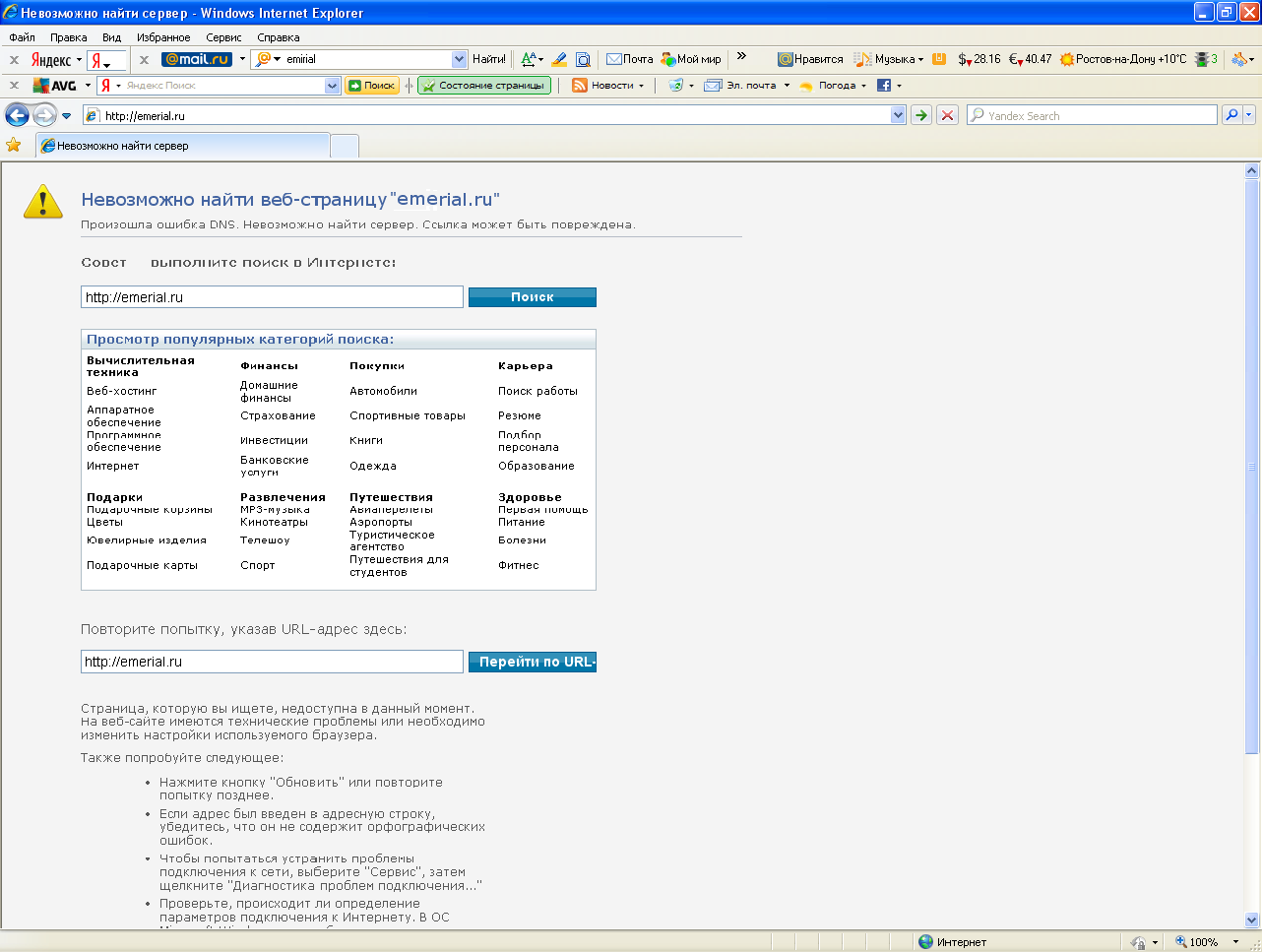Select the Невозможно найти сервер tab
This screenshot has width=1263, height=952.
183,146
